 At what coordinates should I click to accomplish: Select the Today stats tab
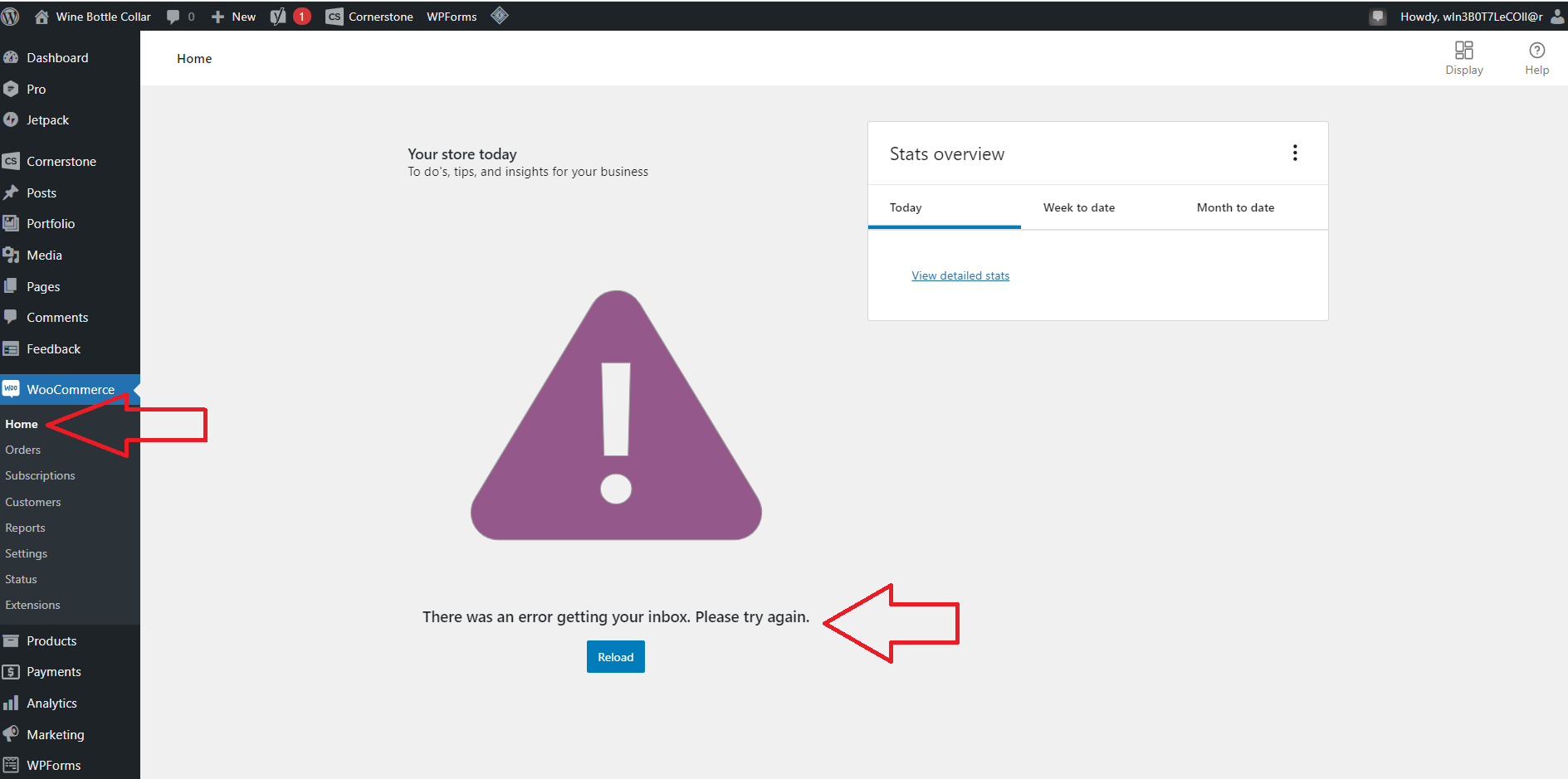tap(906, 207)
